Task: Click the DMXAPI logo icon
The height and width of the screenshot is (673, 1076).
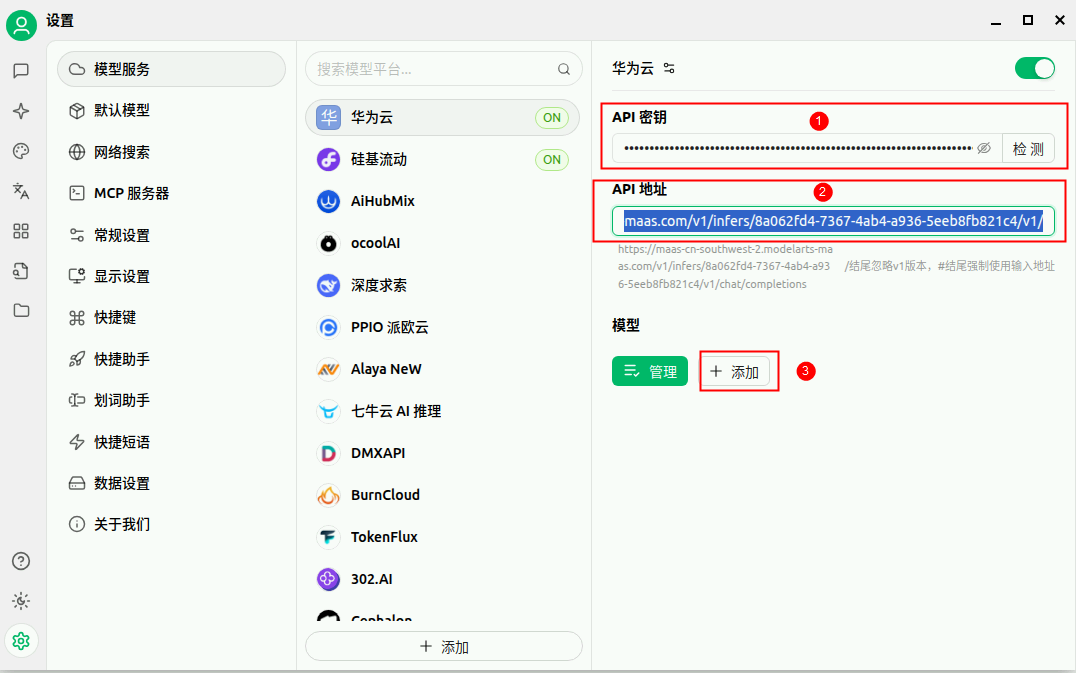Action: point(329,453)
